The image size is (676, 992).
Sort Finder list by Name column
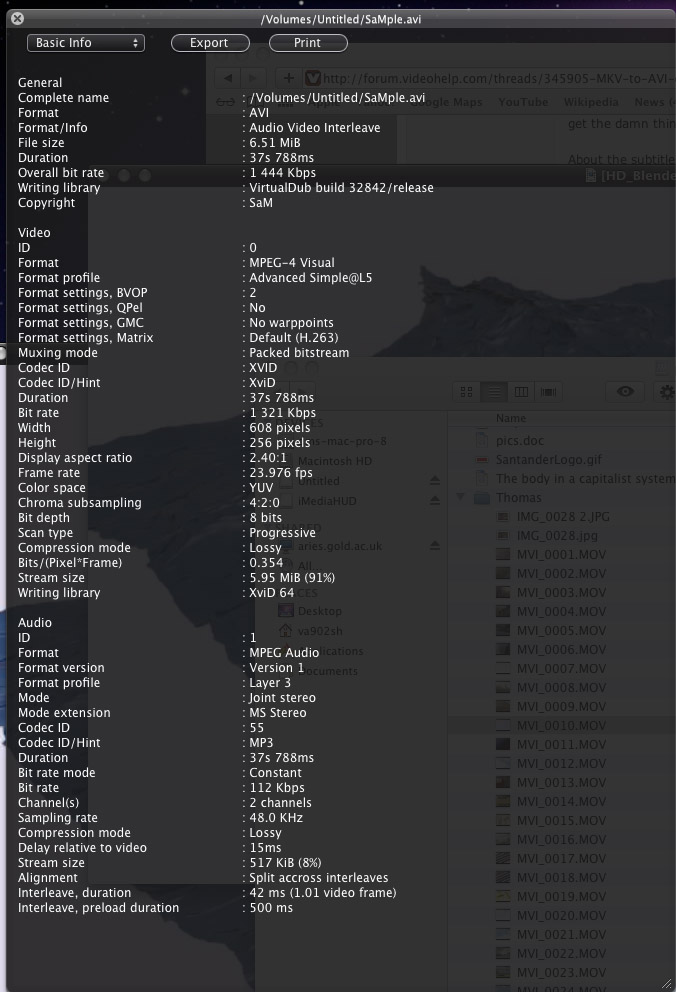tap(511, 418)
